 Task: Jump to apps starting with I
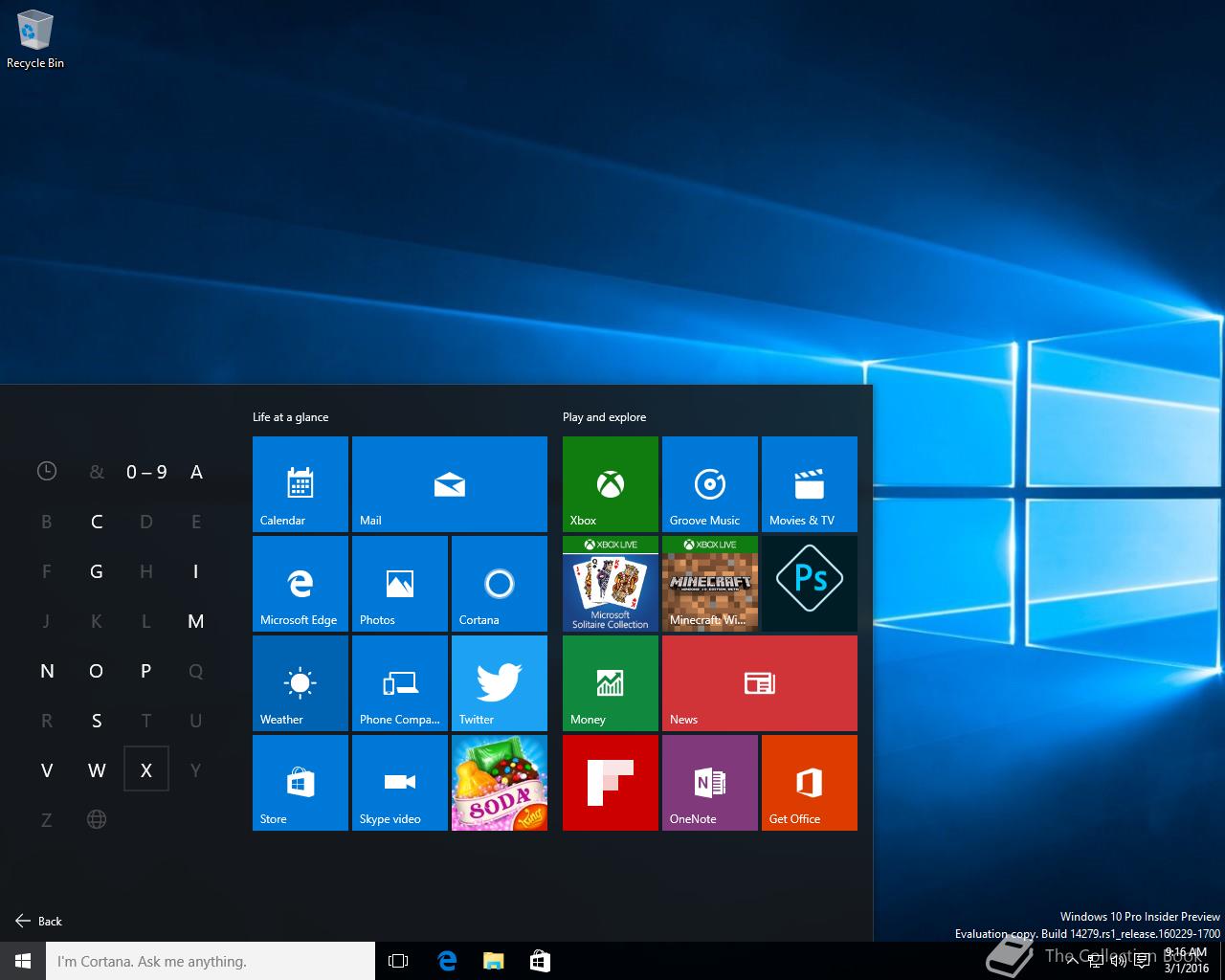(196, 571)
